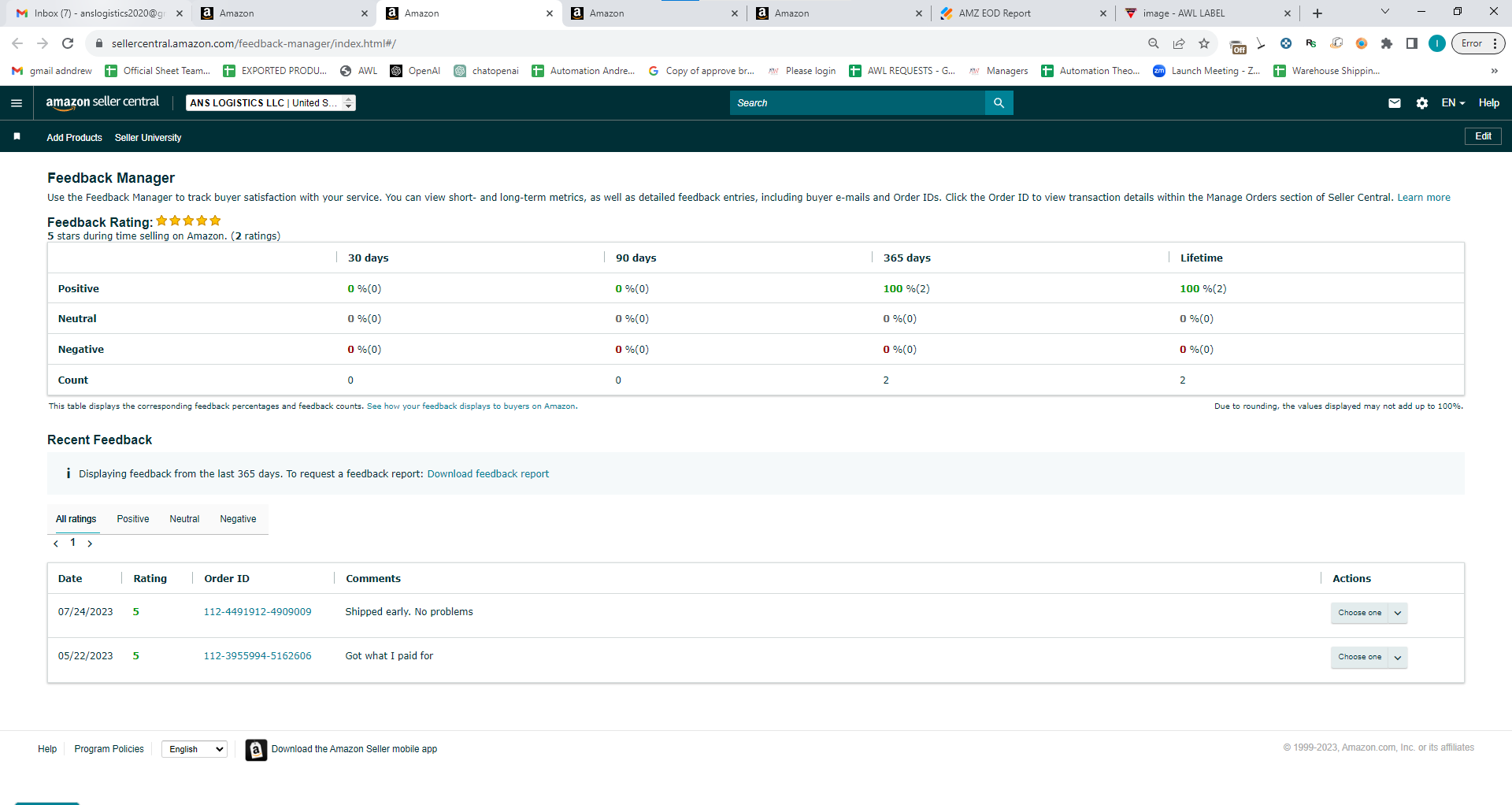Show more bookmarks with the double chevron
1512x805 pixels.
point(1494,71)
